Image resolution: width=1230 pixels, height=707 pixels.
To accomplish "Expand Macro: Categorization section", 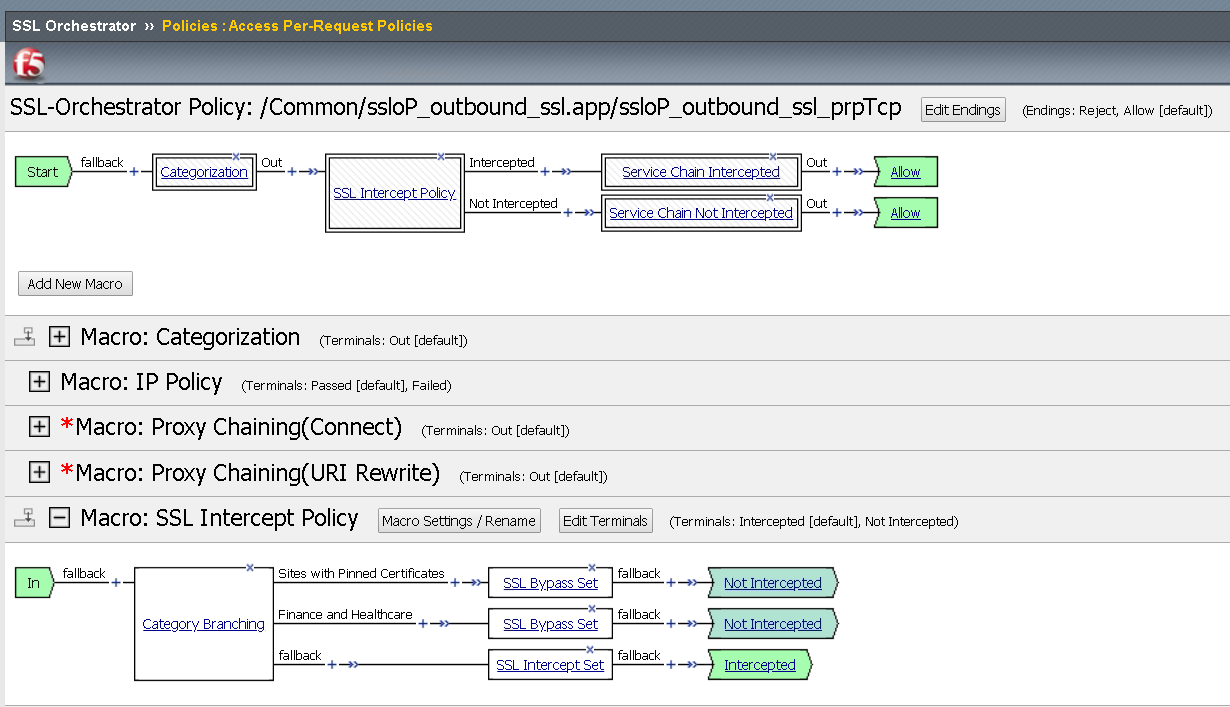I will click(60, 337).
